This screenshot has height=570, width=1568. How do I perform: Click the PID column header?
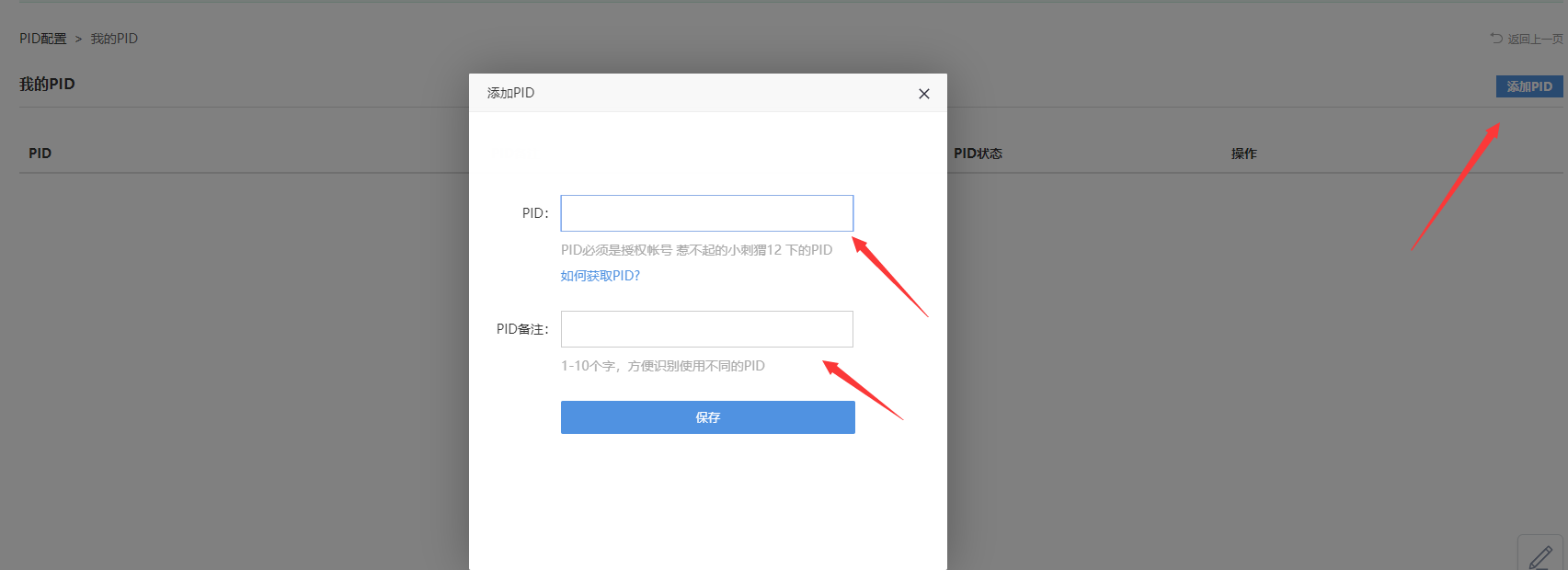pos(40,154)
